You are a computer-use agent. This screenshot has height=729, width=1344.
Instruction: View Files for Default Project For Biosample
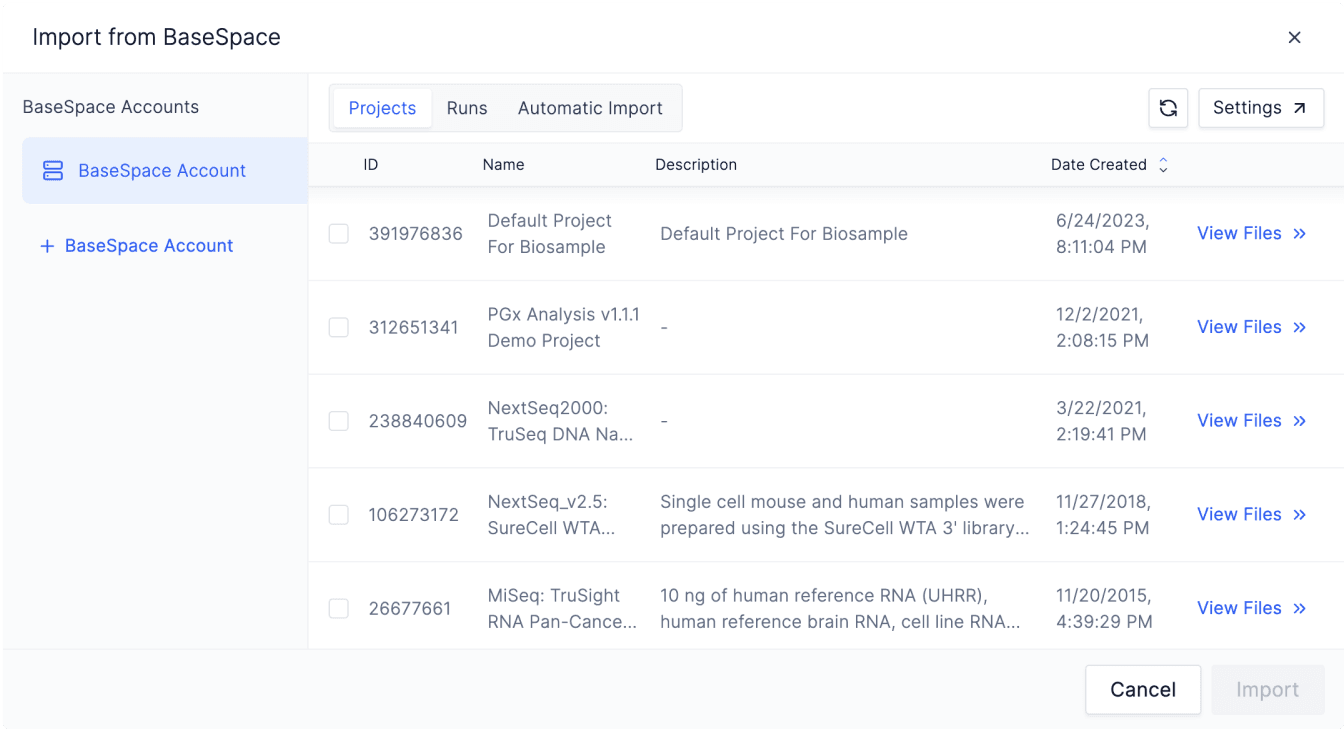pyautogui.click(x=1252, y=234)
